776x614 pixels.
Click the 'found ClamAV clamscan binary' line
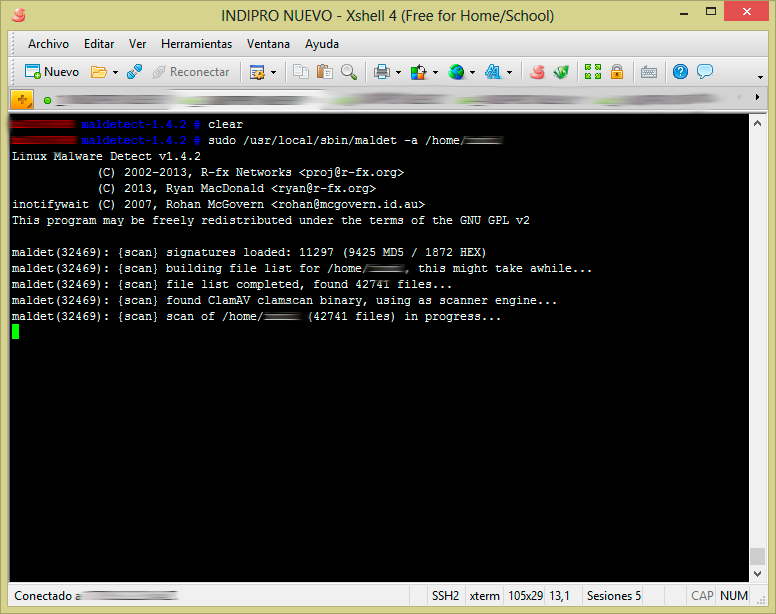[284, 300]
